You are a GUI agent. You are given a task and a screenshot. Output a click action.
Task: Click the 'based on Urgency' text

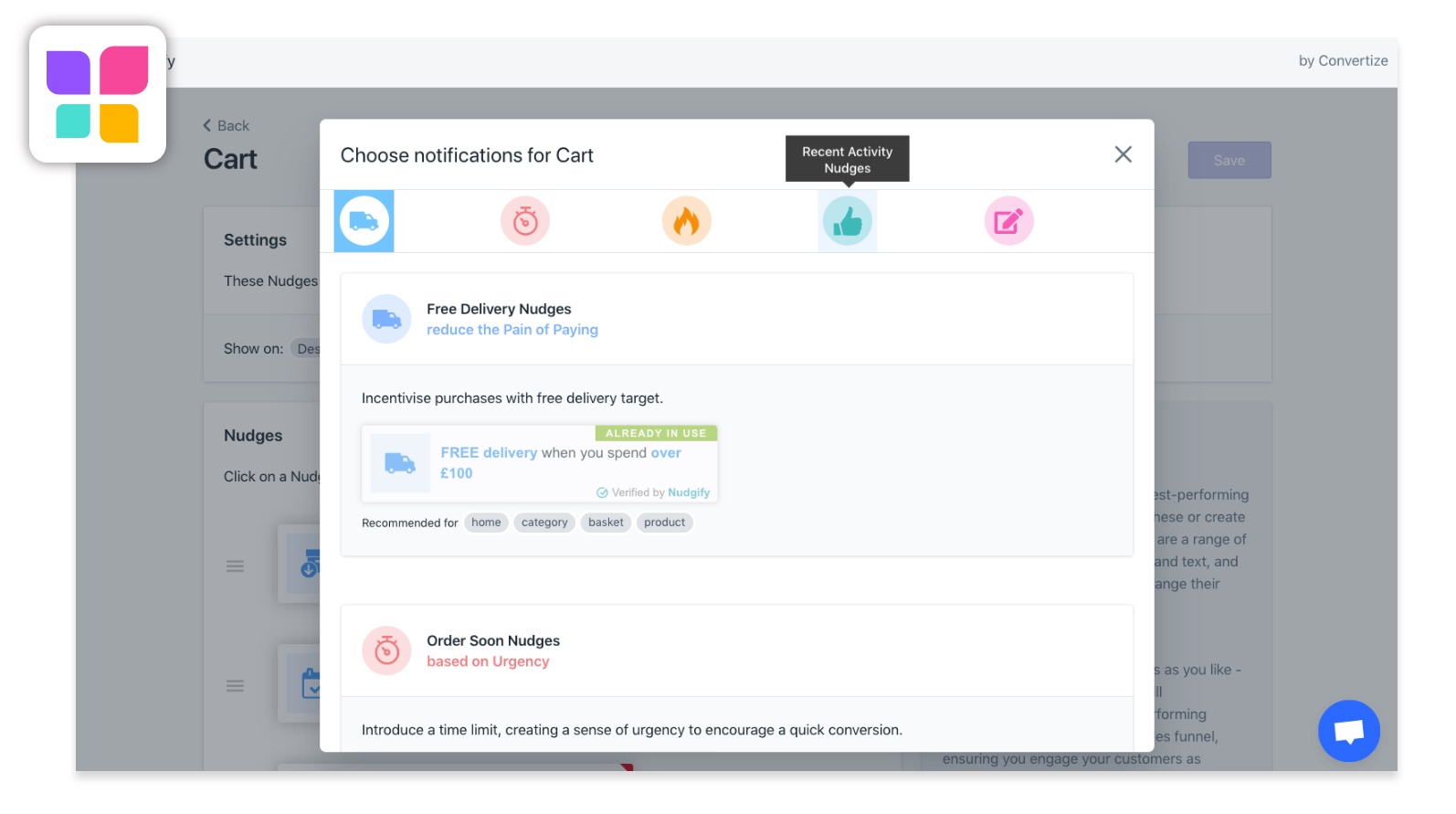488,661
